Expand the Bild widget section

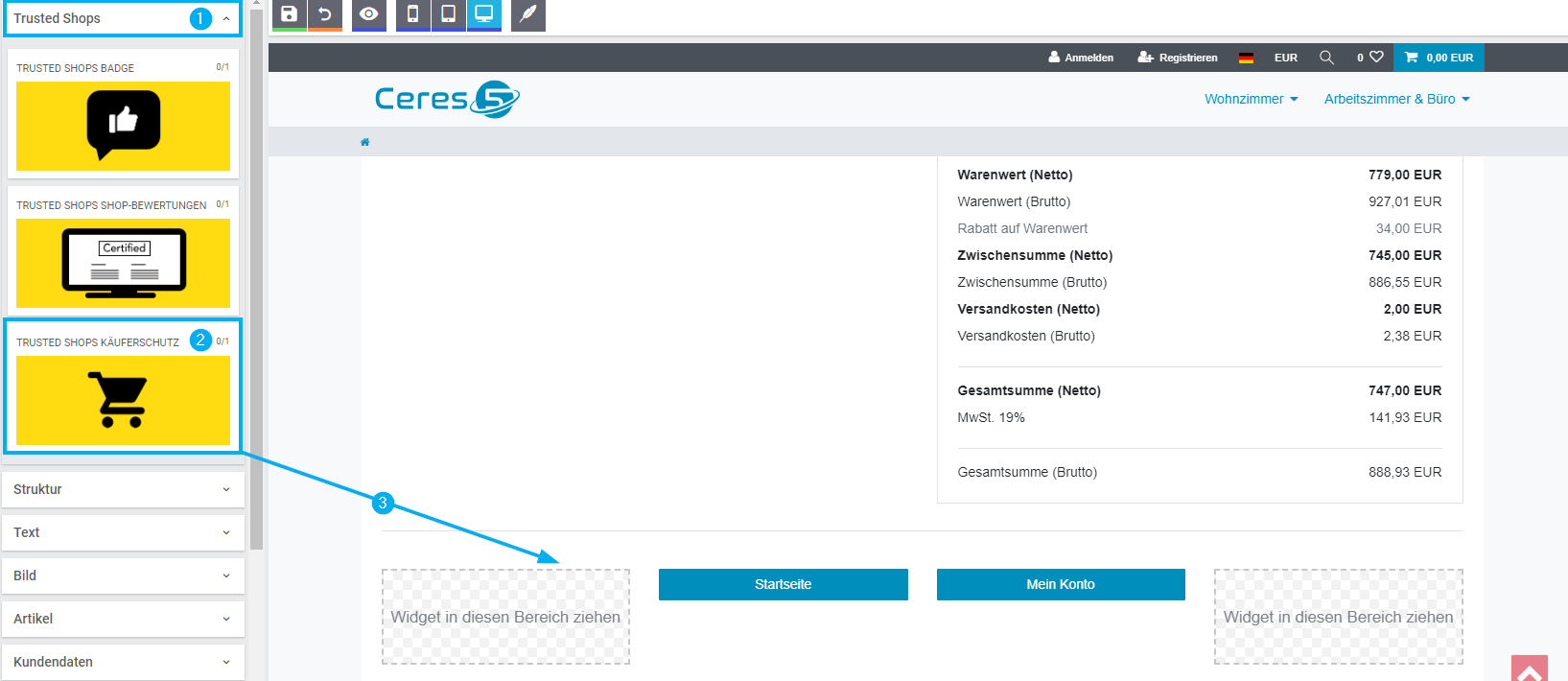(x=123, y=575)
